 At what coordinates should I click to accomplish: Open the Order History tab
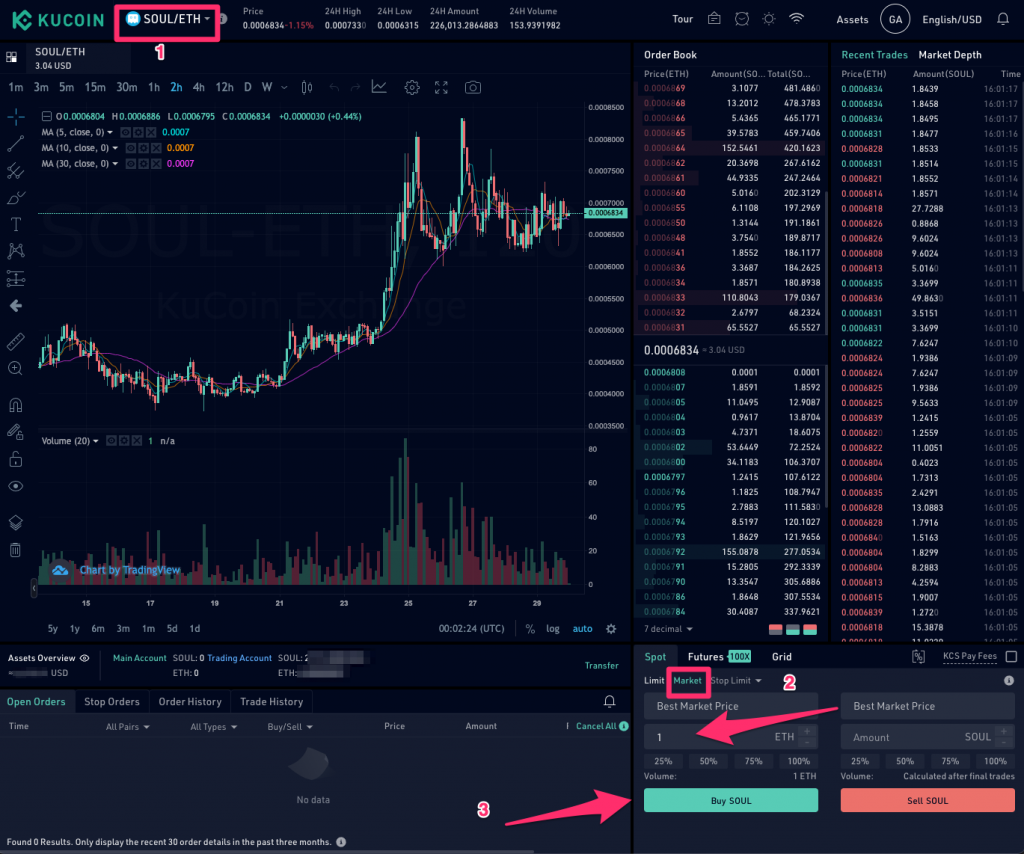190,702
